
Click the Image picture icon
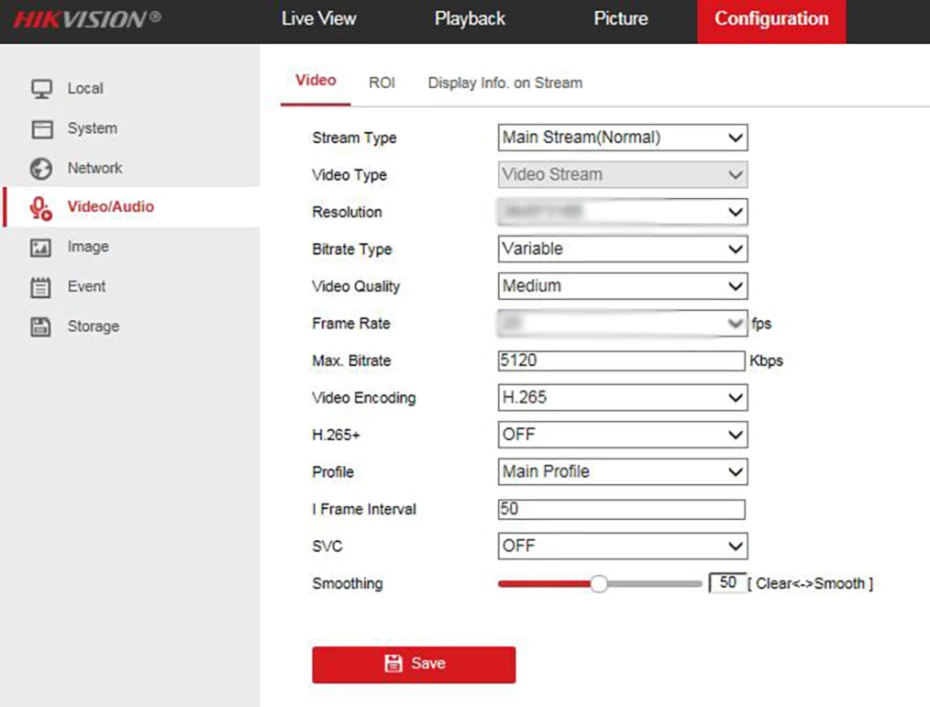41,247
